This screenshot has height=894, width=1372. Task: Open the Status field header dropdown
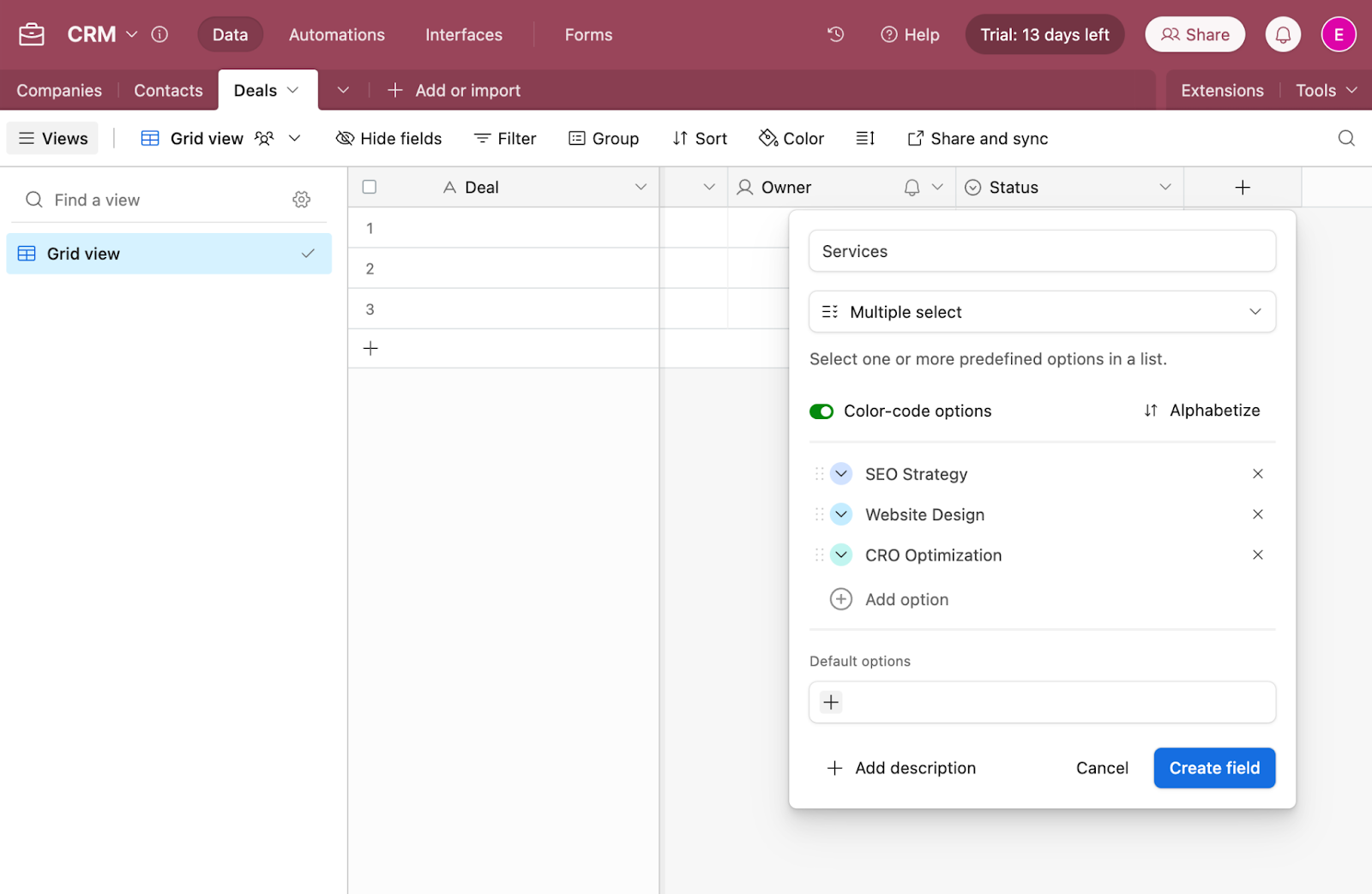[1165, 187]
